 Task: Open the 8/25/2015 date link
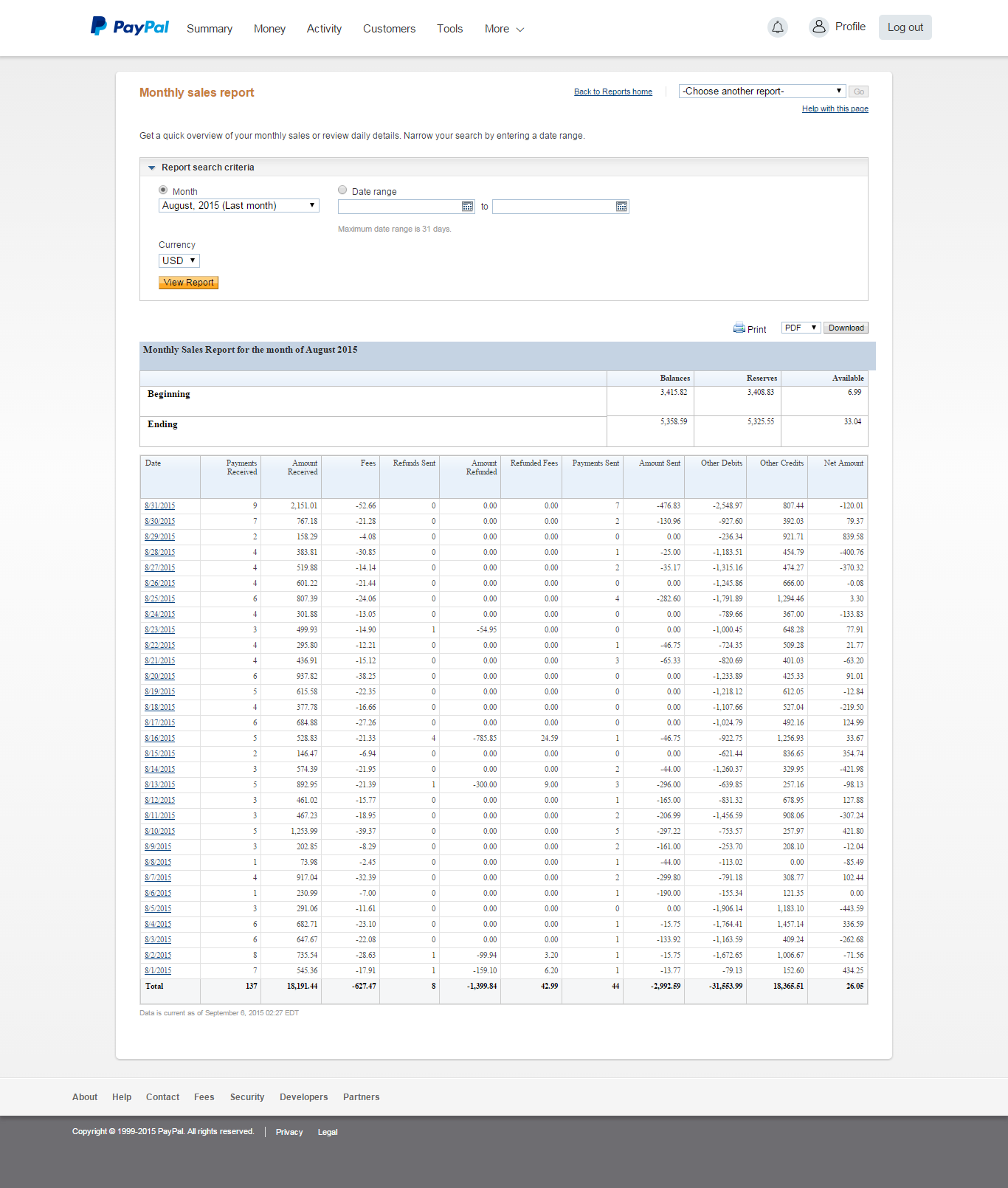tap(160, 599)
